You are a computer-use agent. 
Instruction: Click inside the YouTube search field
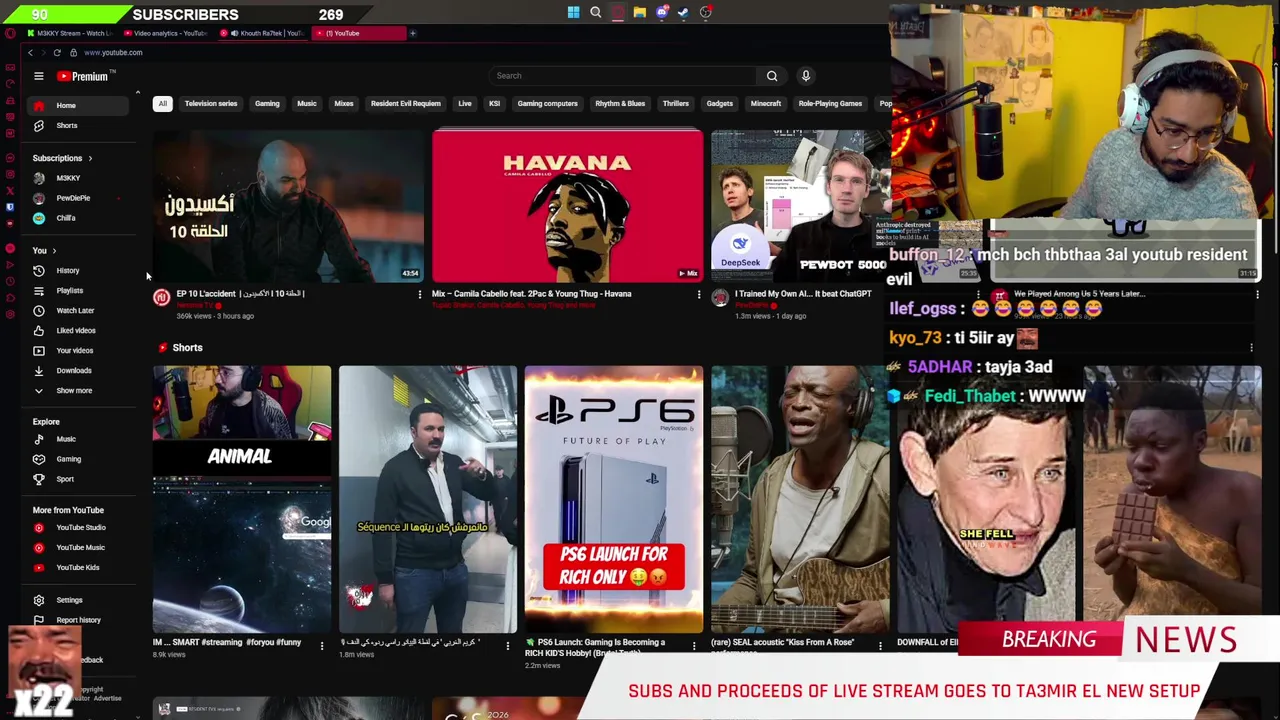click(624, 76)
